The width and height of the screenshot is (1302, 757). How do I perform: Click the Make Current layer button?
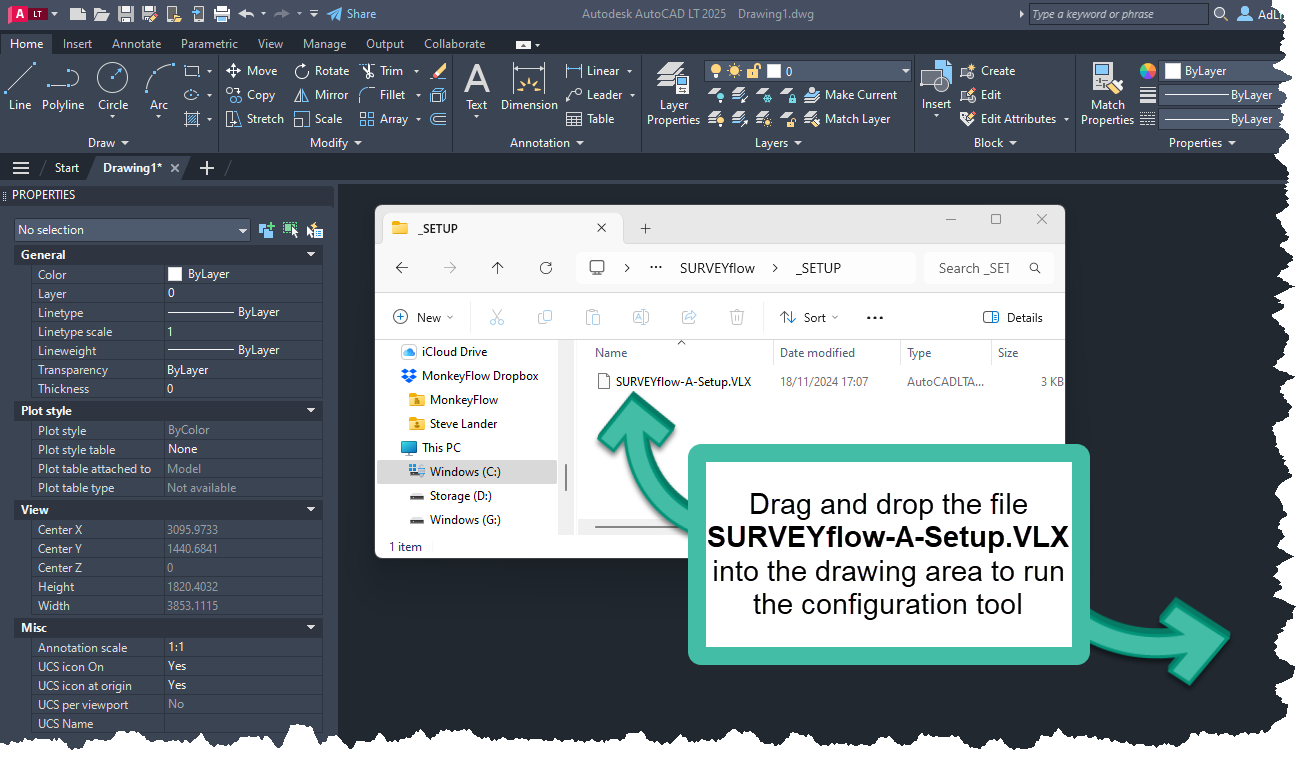[x=860, y=95]
